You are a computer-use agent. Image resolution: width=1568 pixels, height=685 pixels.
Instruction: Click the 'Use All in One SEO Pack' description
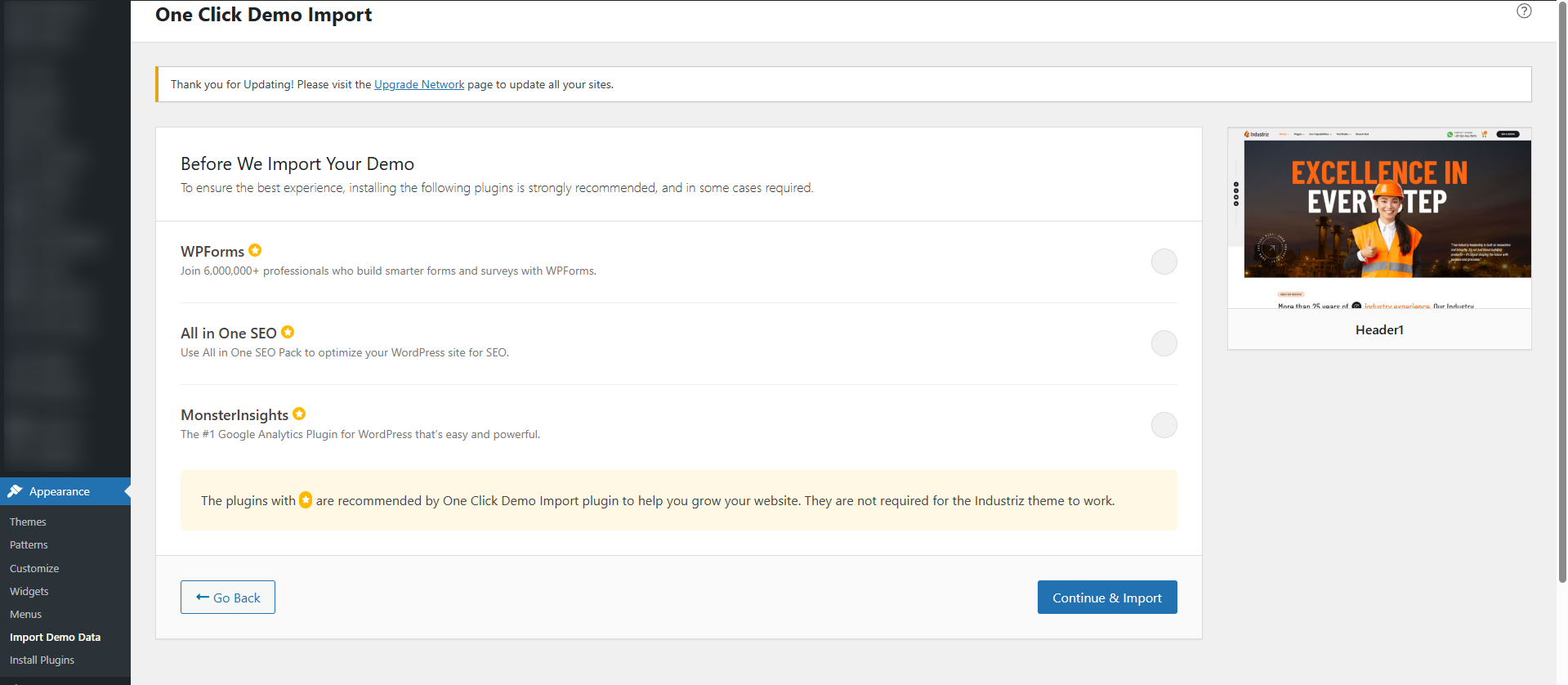345,352
